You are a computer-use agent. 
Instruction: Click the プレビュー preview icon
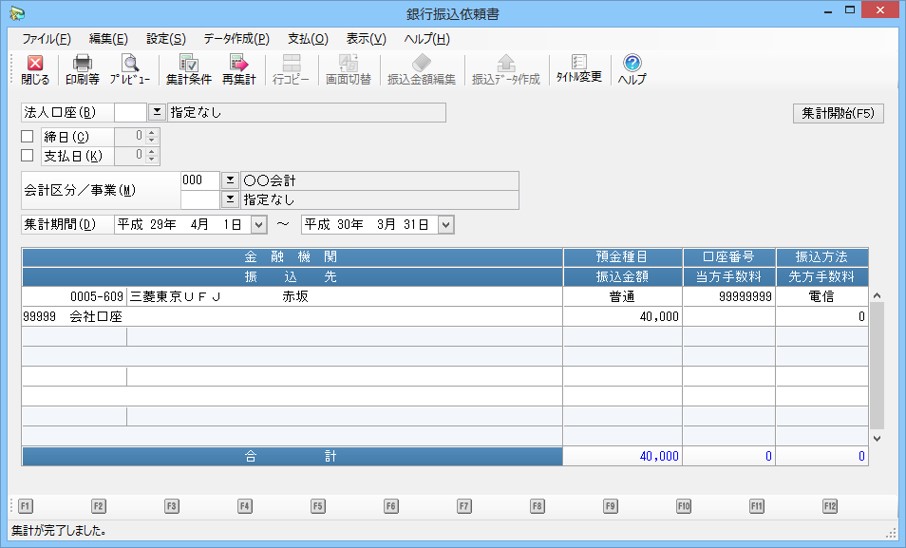click(130, 69)
